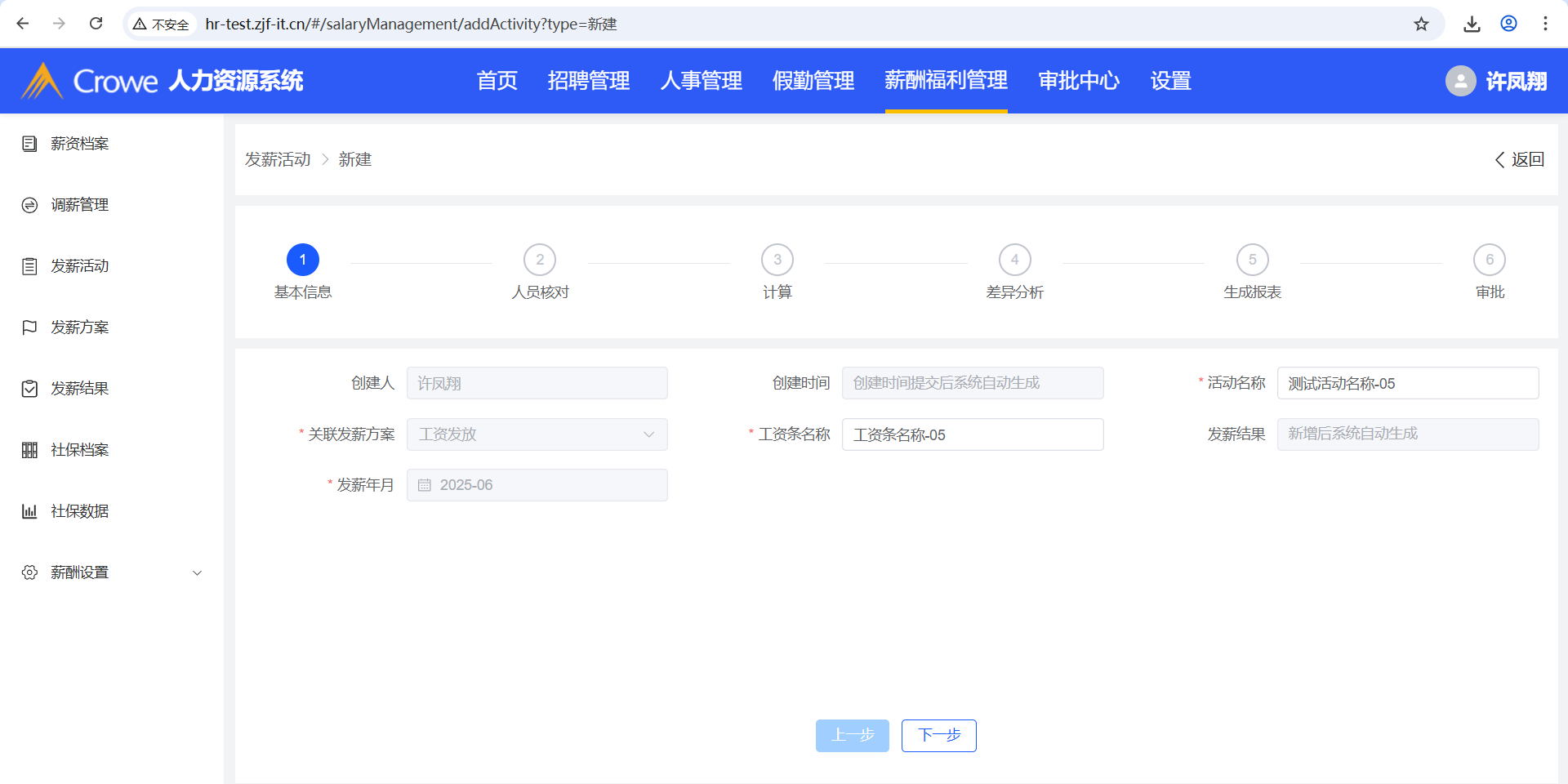This screenshot has width=1568, height=784.
Task: Click 返回 to go back
Action: (1519, 159)
